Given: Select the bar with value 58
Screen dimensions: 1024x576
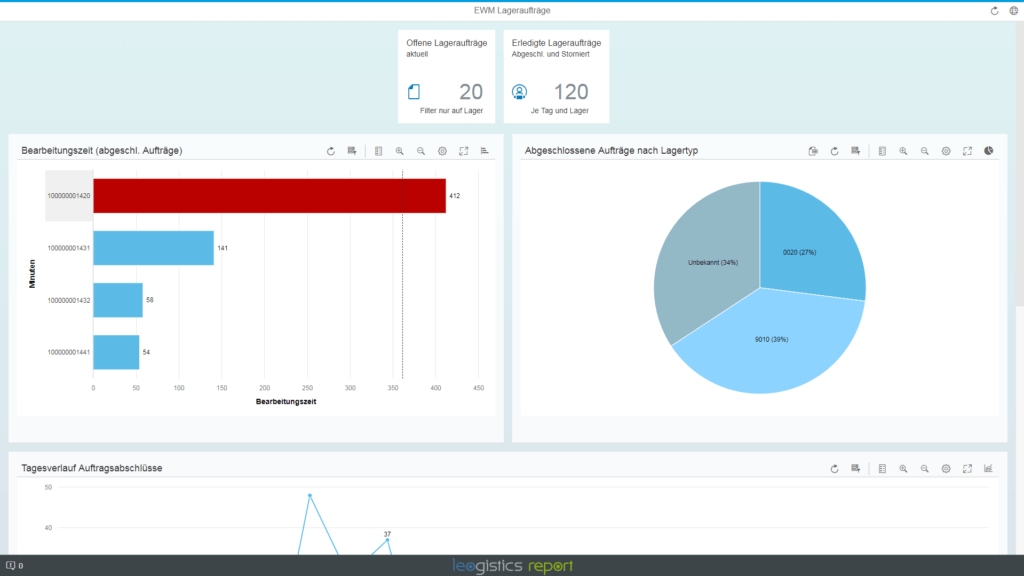Looking at the screenshot, I should tap(118, 300).
